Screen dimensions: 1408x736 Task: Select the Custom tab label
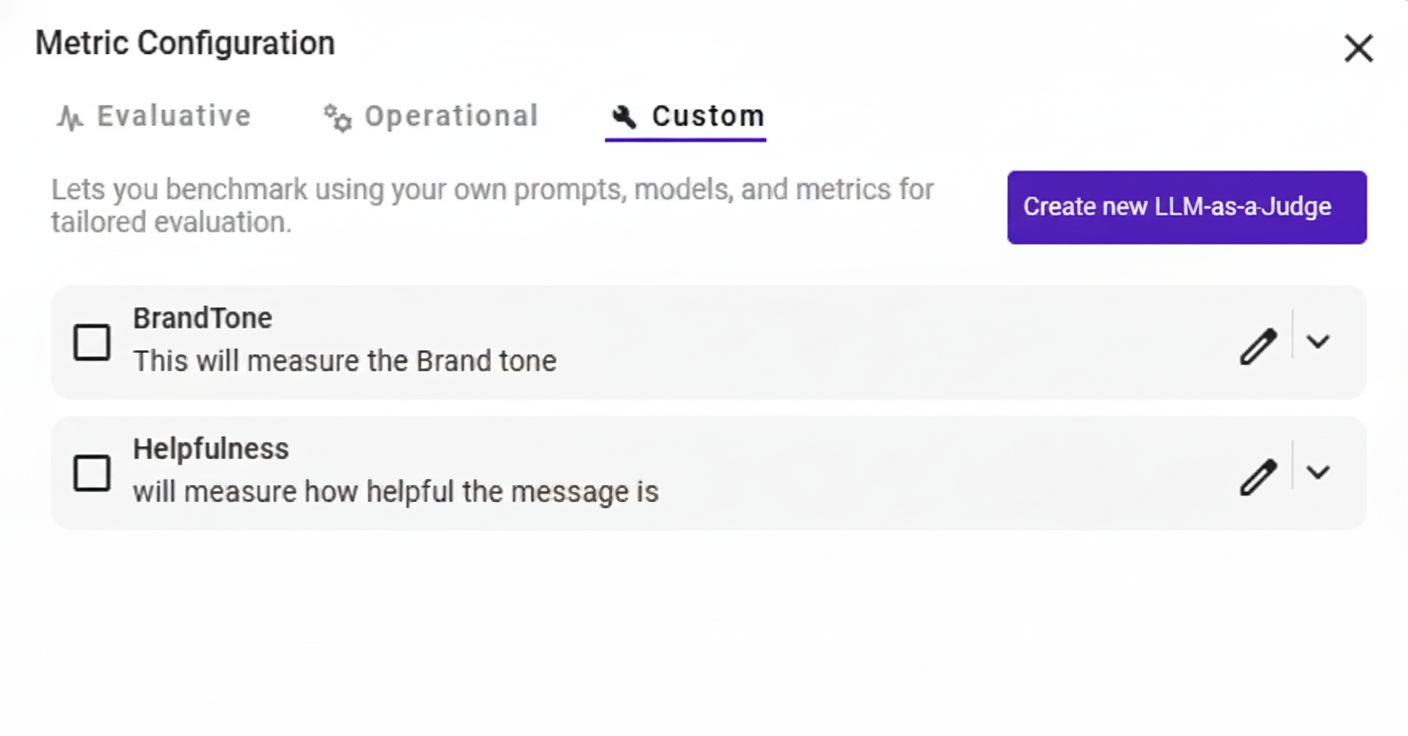point(708,117)
